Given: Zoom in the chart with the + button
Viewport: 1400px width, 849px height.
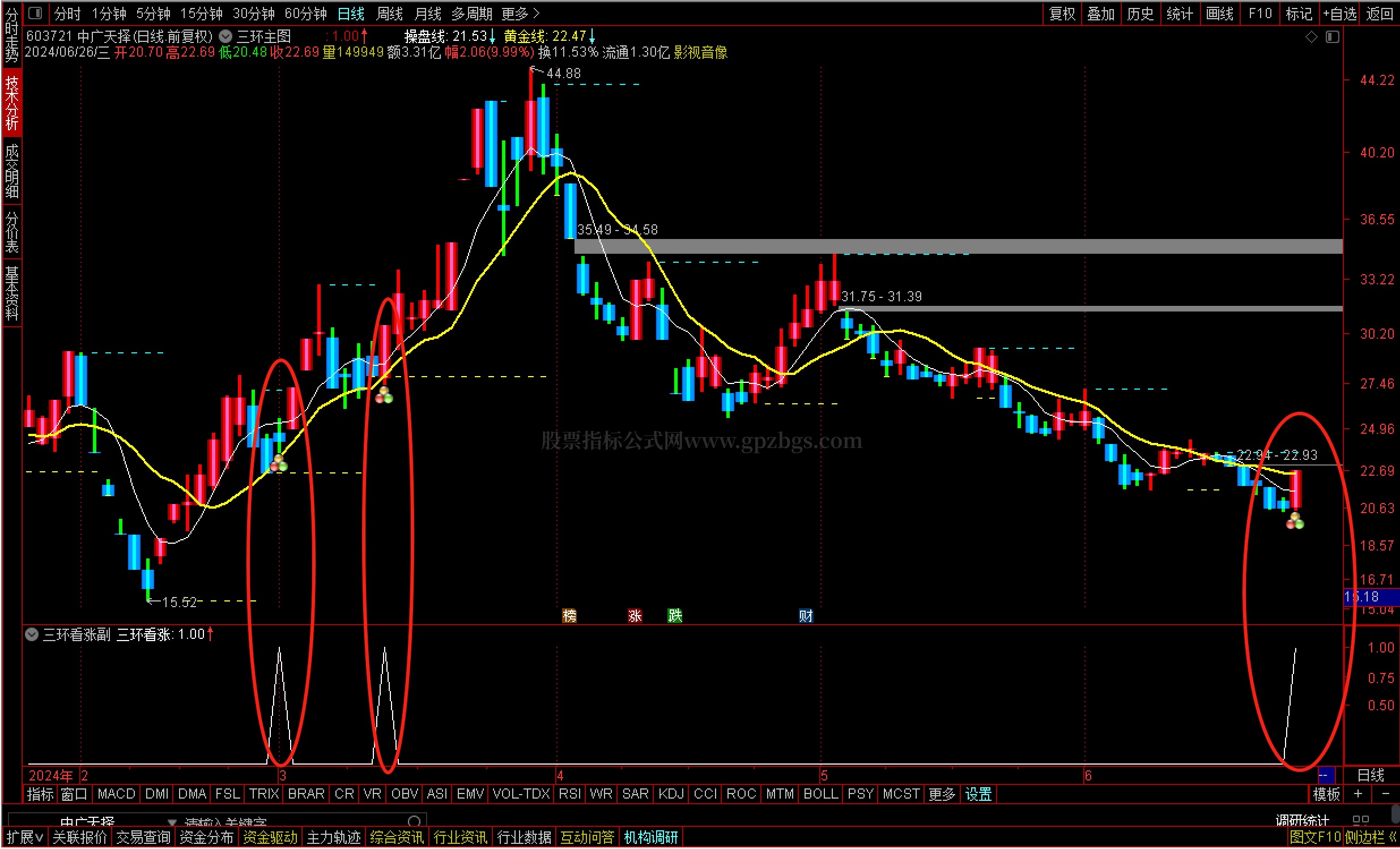Looking at the screenshot, I should point(1358,793).
